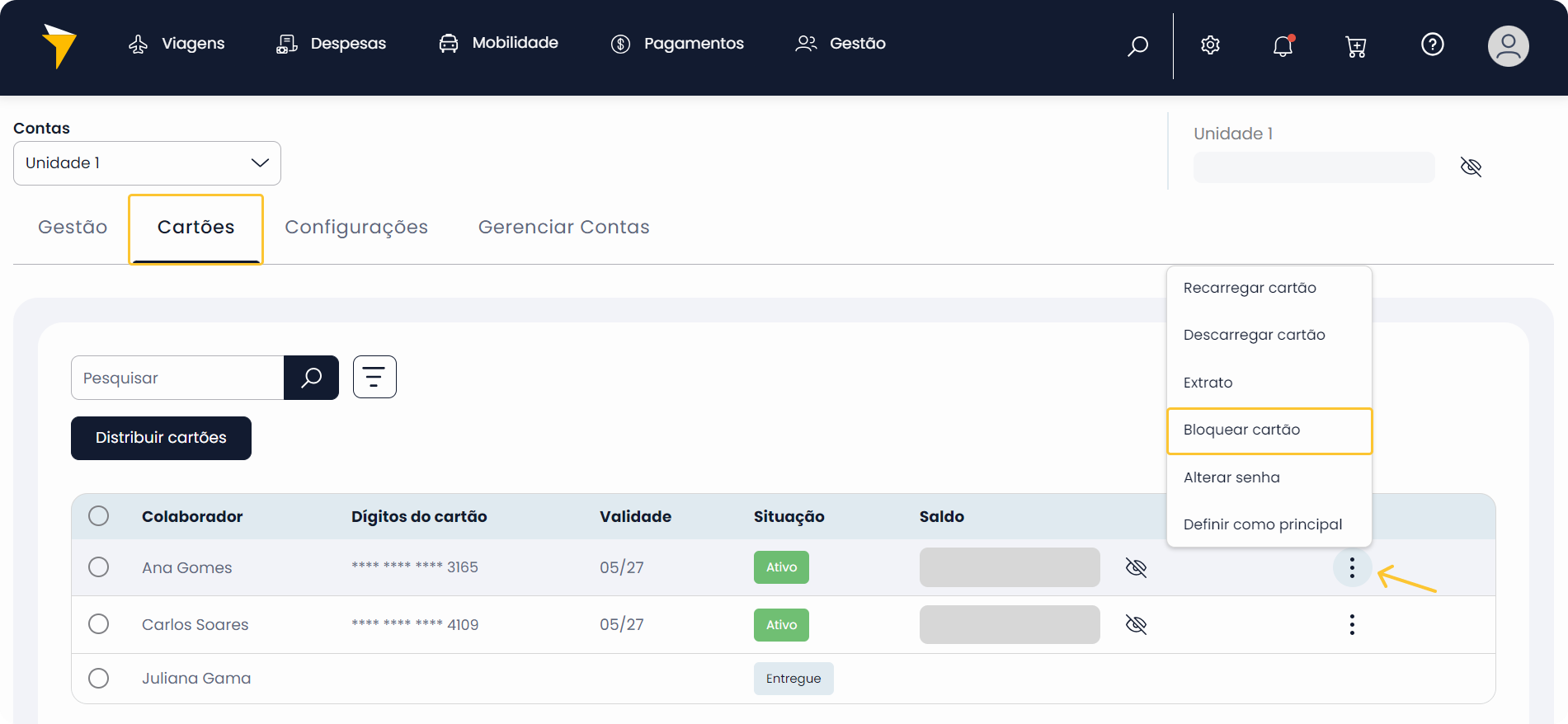Show the Unidade 1 account balance
The height and width of the screenshot is (724, 1568).
tap(1471, 167)
